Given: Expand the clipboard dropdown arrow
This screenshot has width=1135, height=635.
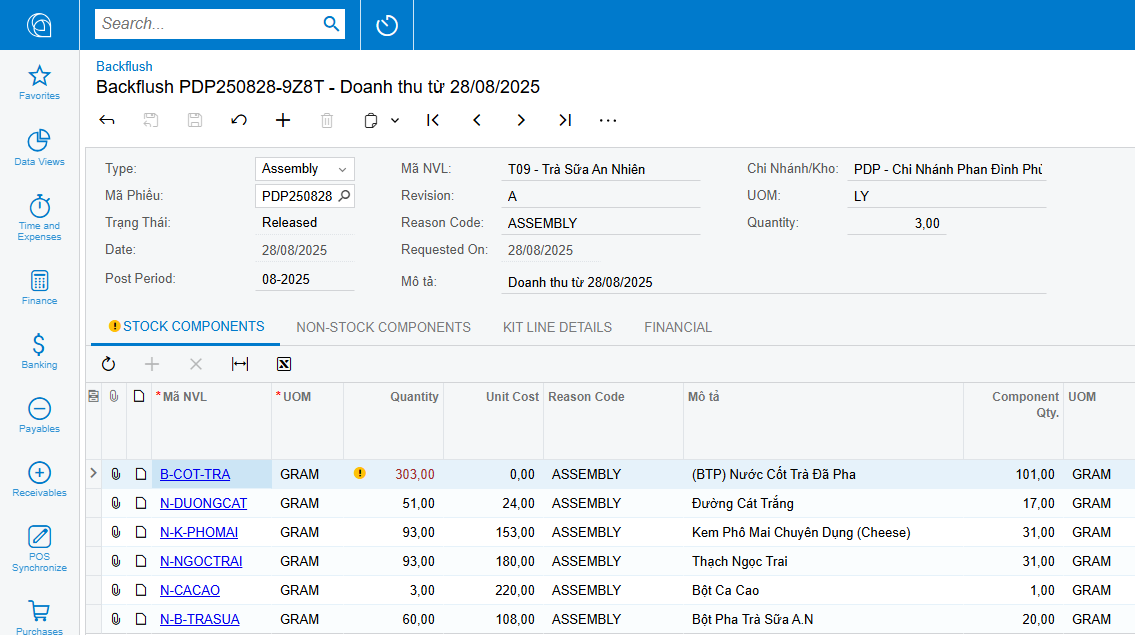Looking at the screenshot, I should [x=395, y=120].
